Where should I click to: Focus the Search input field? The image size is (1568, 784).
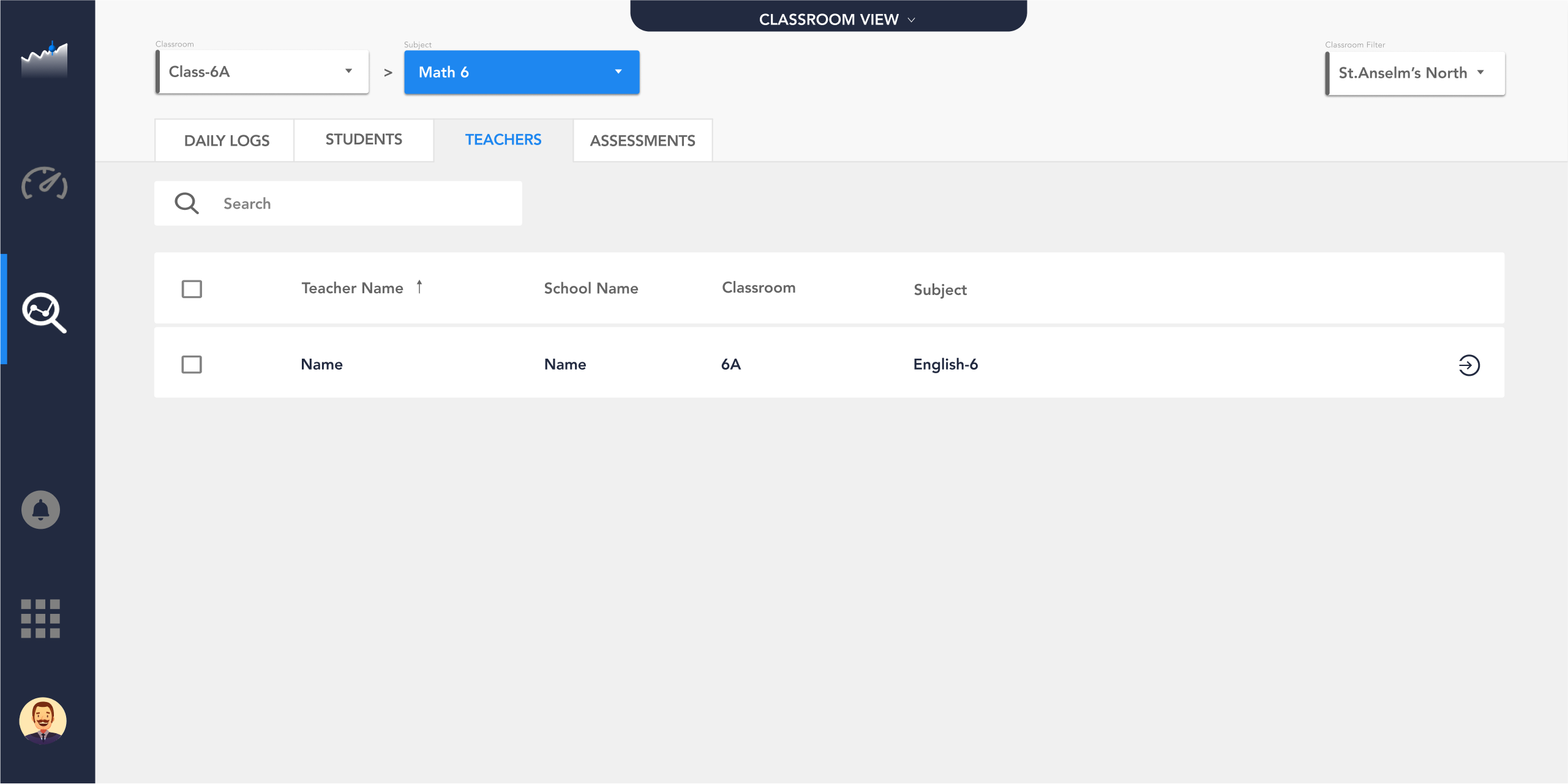(367, 203)
